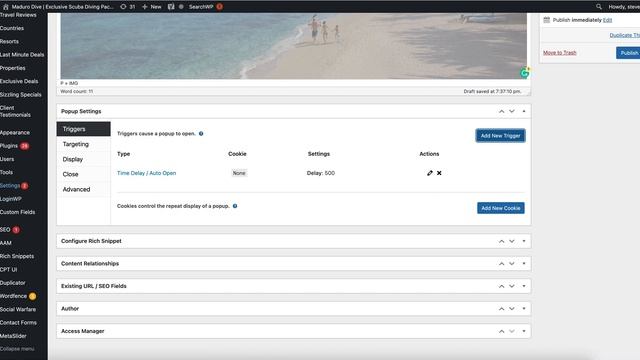
Task: Toggle the Popup Settings panel collapse arrow
Action: [524, 111]
